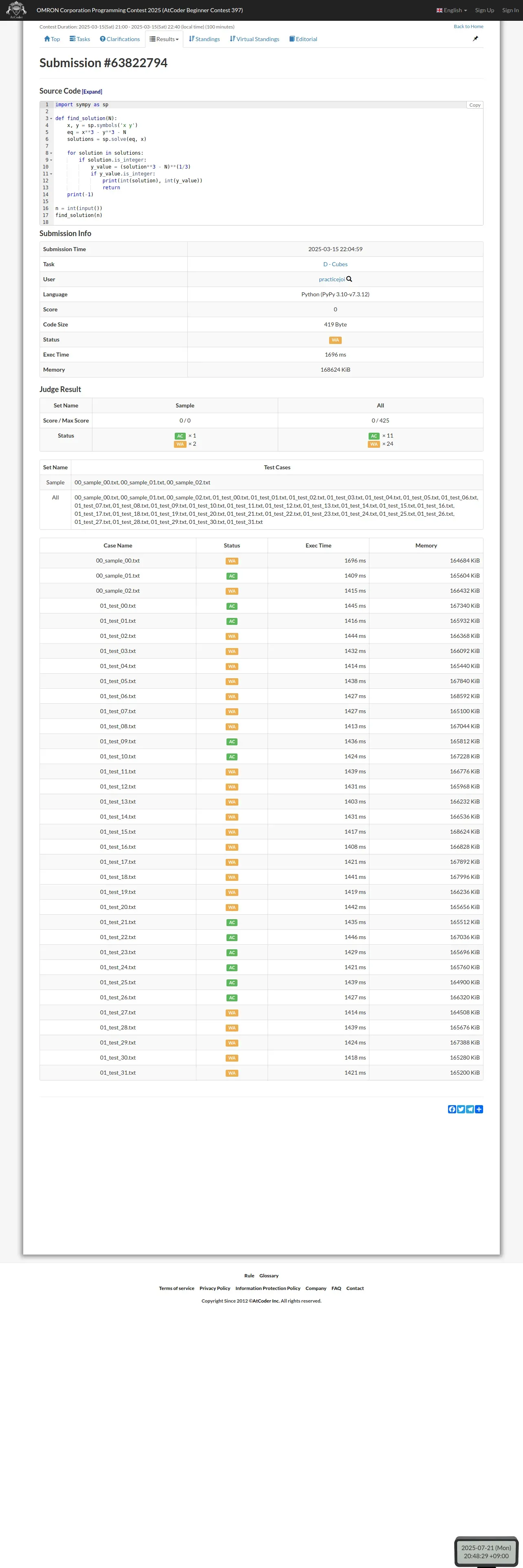523x1568 pixels.
Task: Click the Submission #63822794 heading
Action: (x=103, y=63)
